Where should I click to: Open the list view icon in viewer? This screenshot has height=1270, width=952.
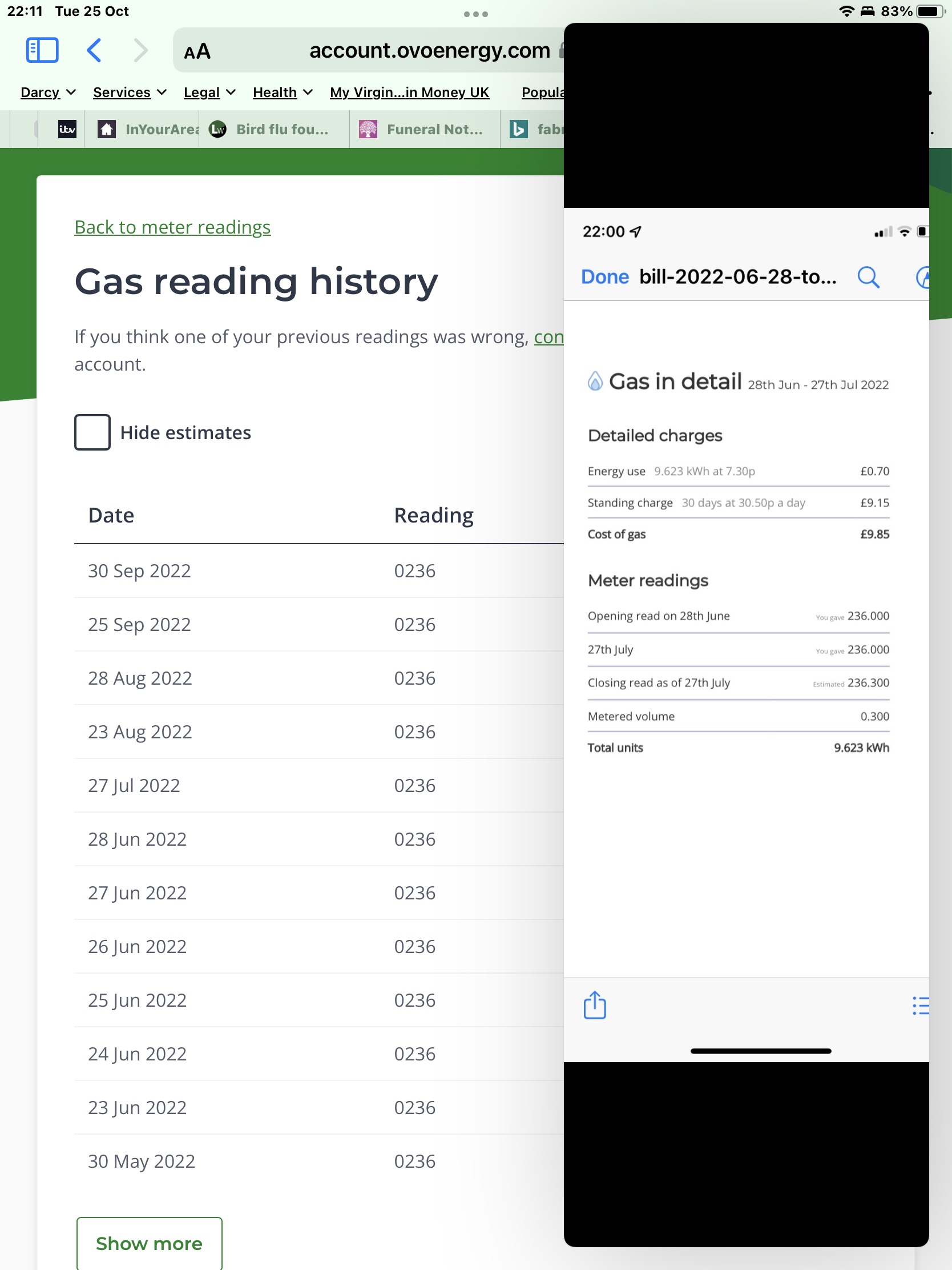pos(920,1005)
